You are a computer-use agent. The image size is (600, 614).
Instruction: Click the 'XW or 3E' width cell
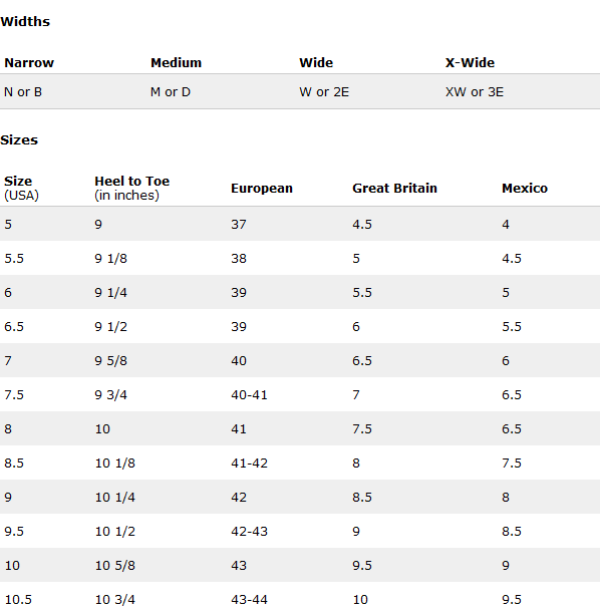coord(474,92)
